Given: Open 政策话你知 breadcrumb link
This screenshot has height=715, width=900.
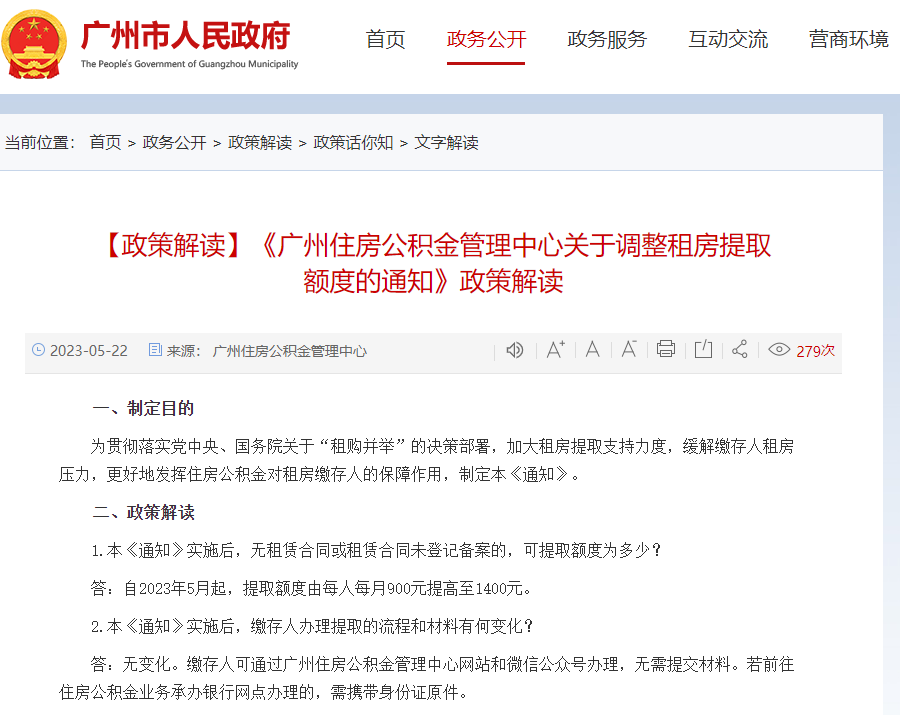Looking at the screenshot, I should (354, 142).
